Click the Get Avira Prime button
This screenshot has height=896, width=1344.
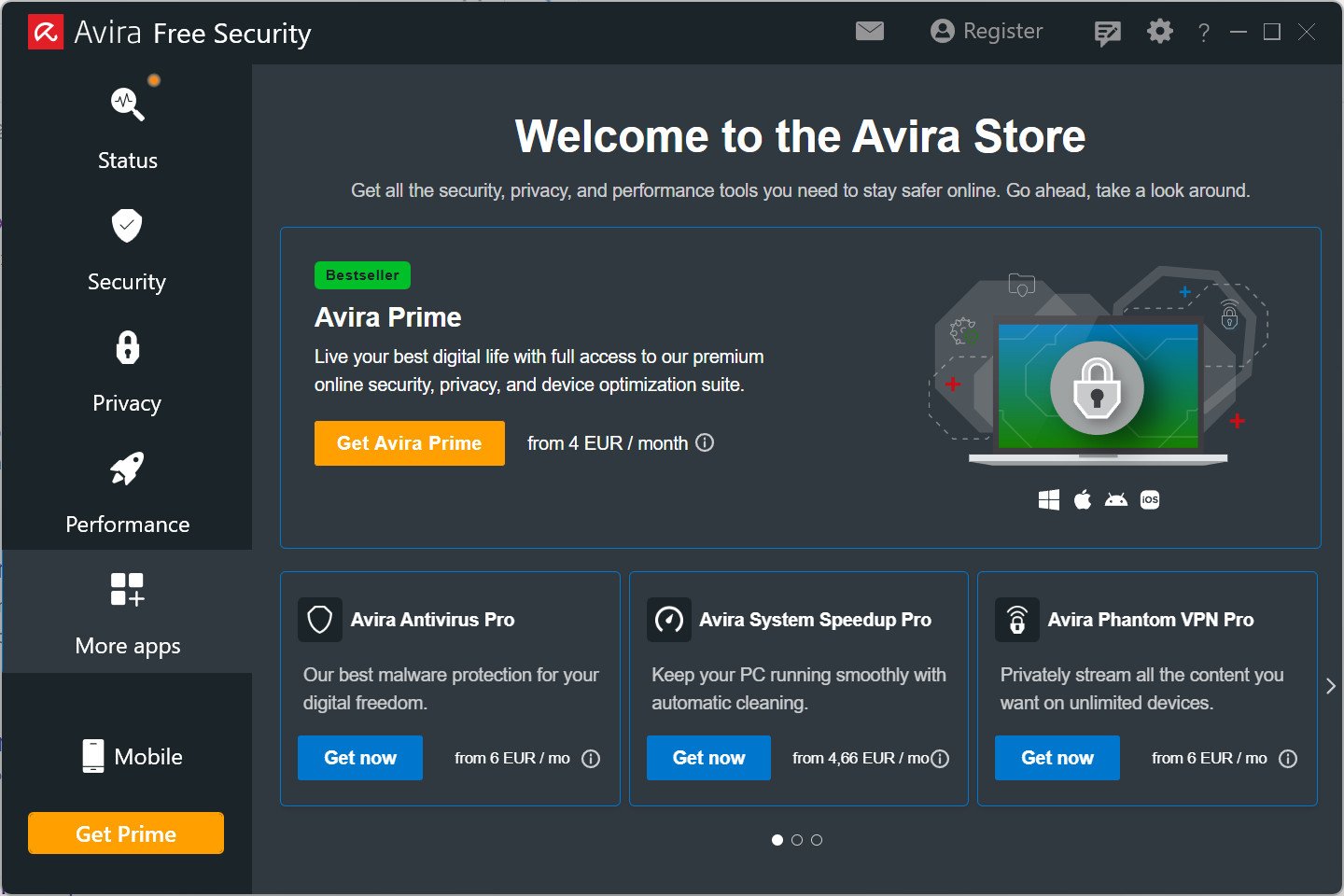(409, 443)
